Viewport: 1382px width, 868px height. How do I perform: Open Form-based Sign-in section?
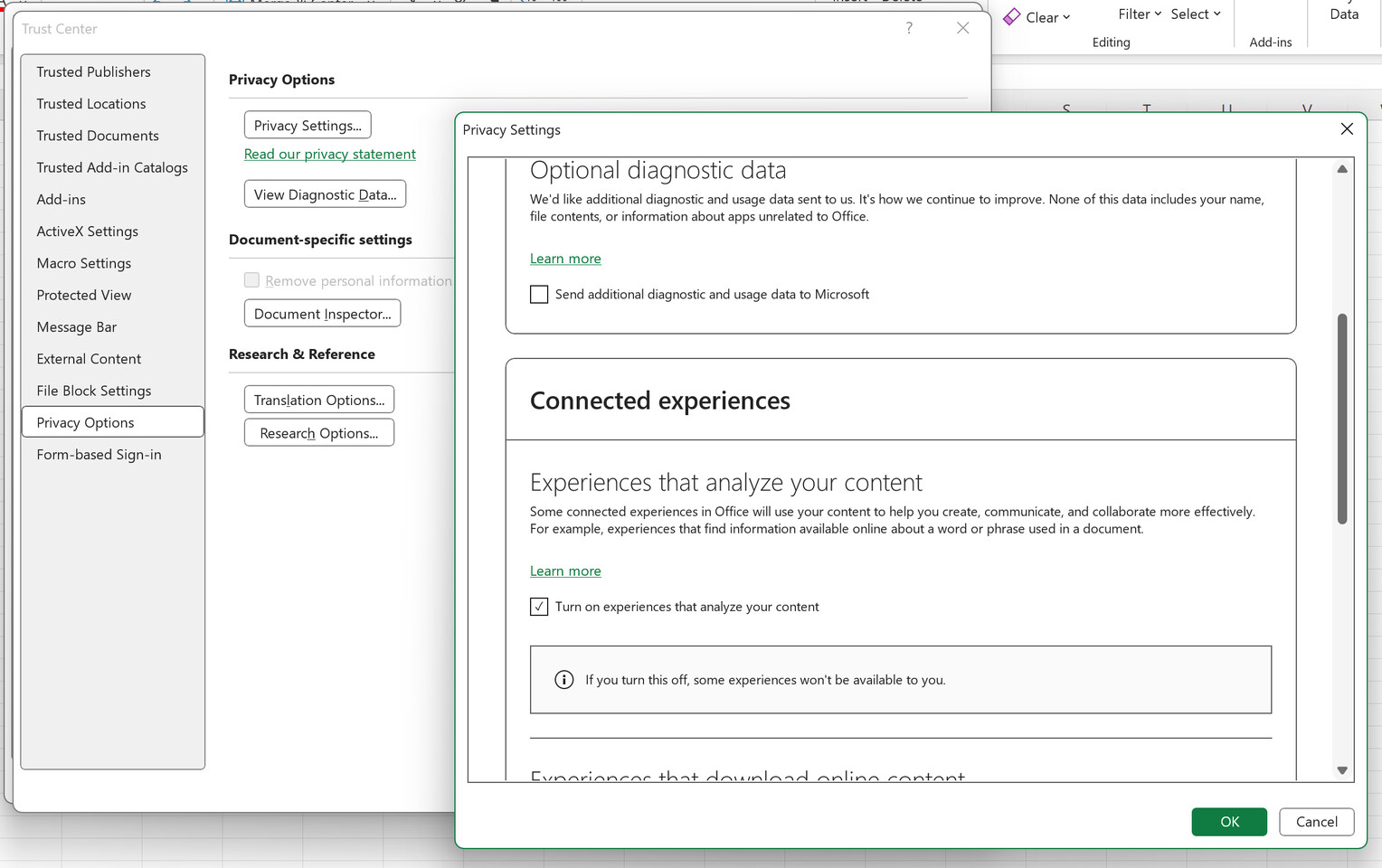(112, 455)
